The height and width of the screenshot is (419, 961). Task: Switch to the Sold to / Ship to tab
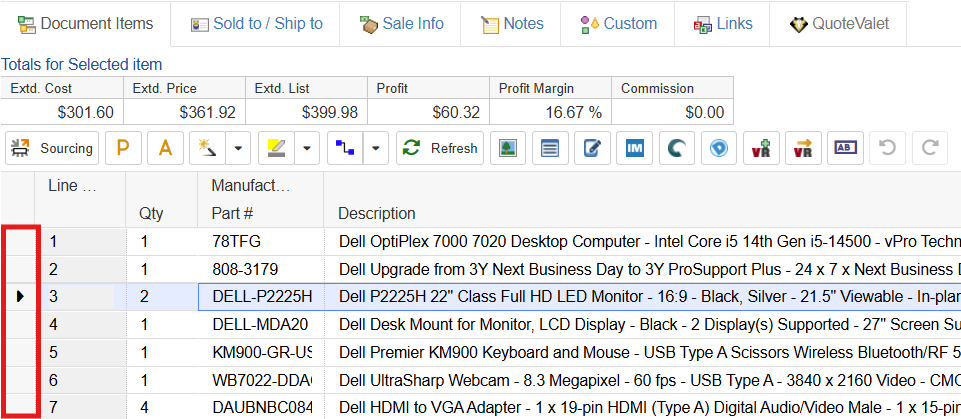(x=256, y=23)
